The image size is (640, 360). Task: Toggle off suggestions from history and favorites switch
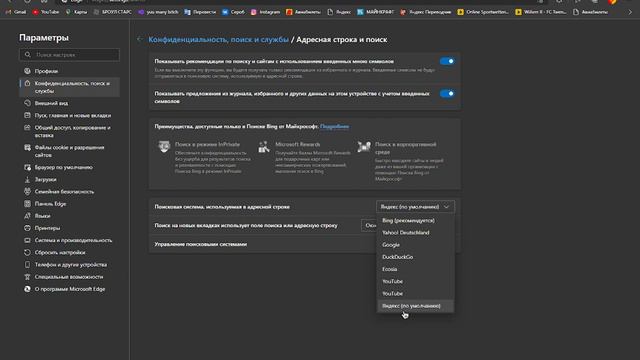click(447, 93)
